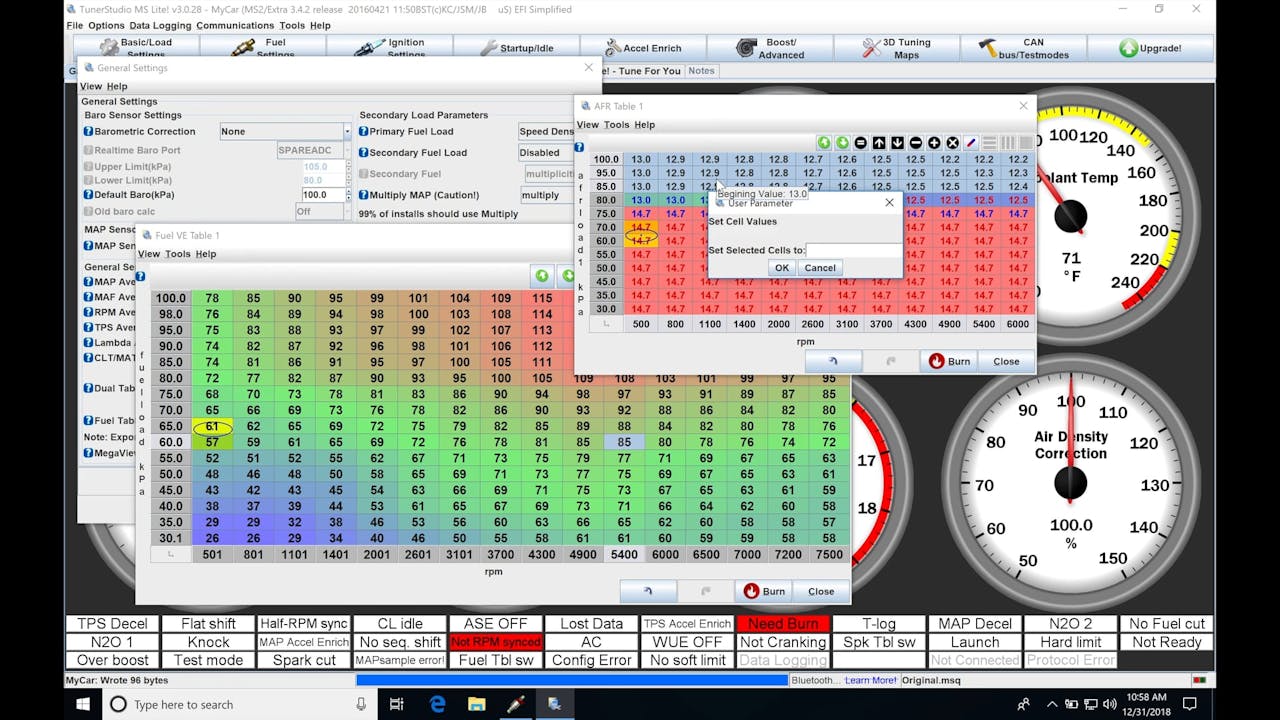The image size is (1280, 720).
Task: Click help icon beside Multiply MAP (Caution!)
Action: coord(364,195)
